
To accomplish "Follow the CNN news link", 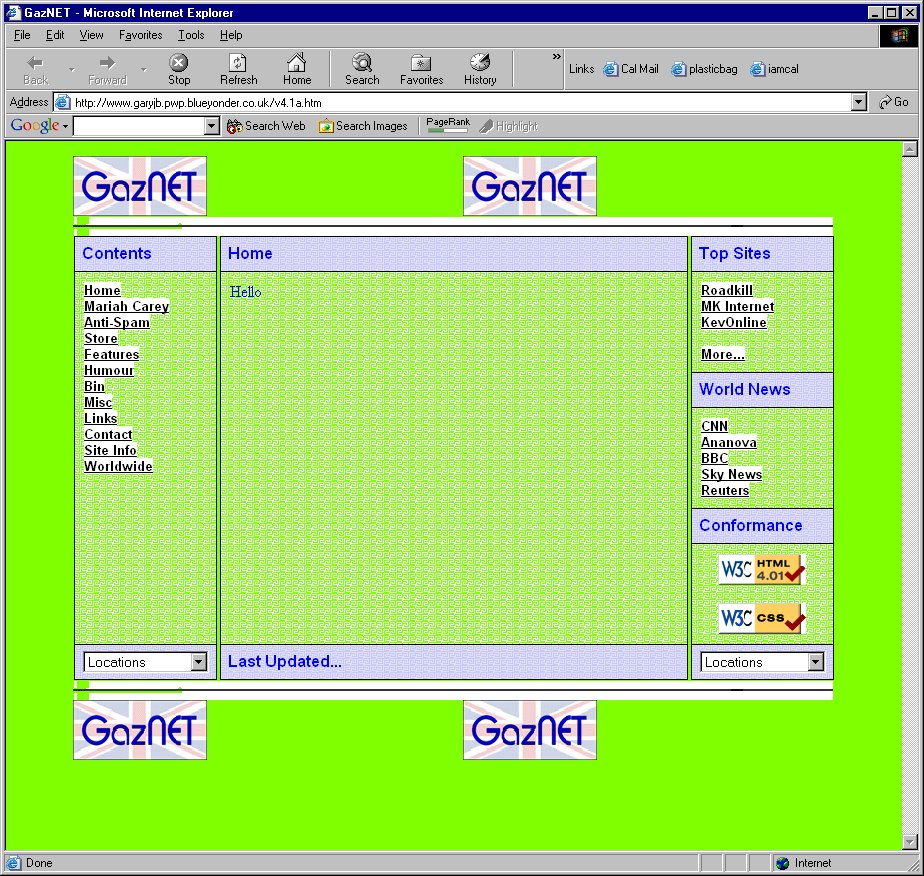I will 714,427.
